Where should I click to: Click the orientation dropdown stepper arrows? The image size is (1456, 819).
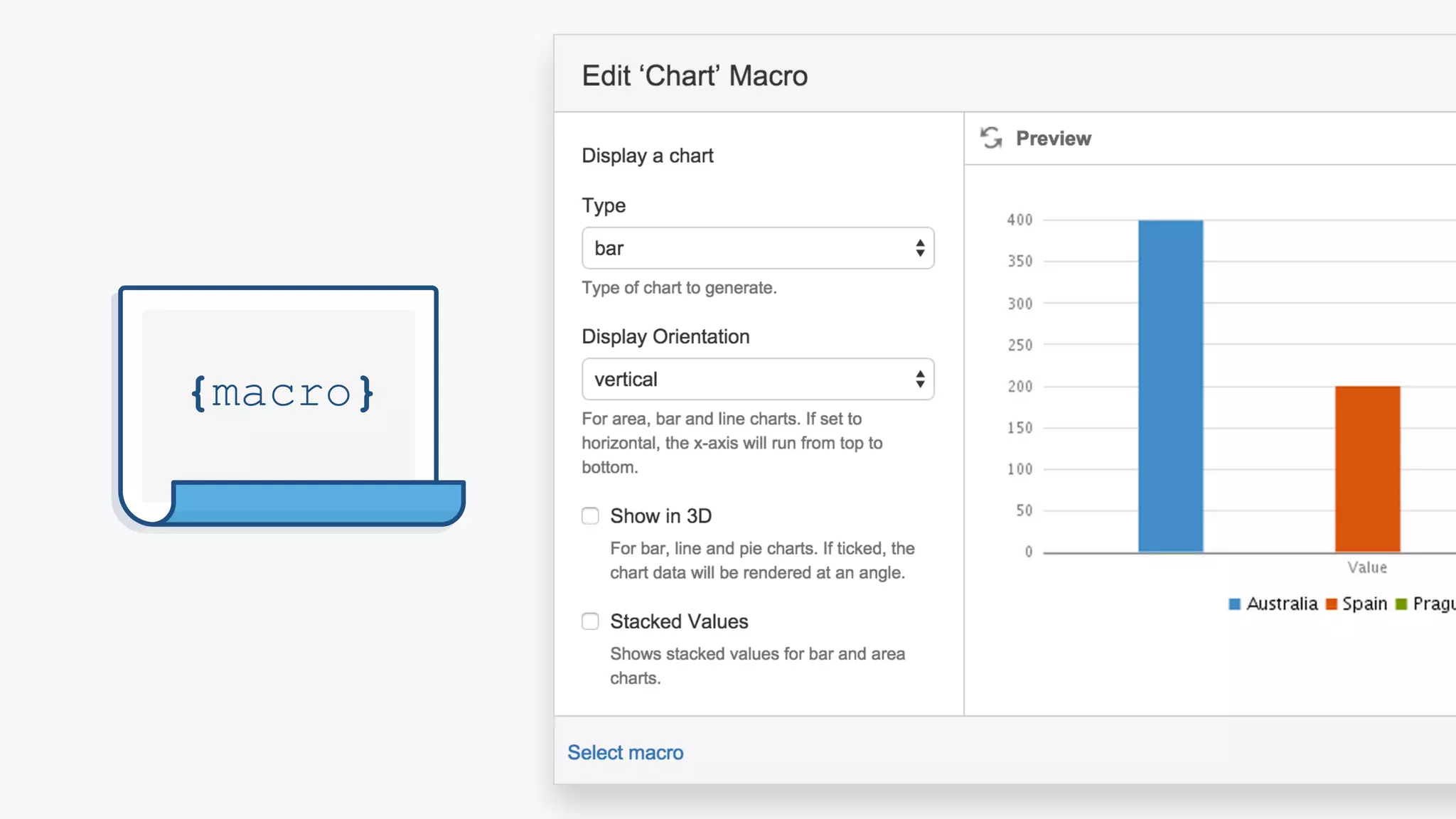920,379
